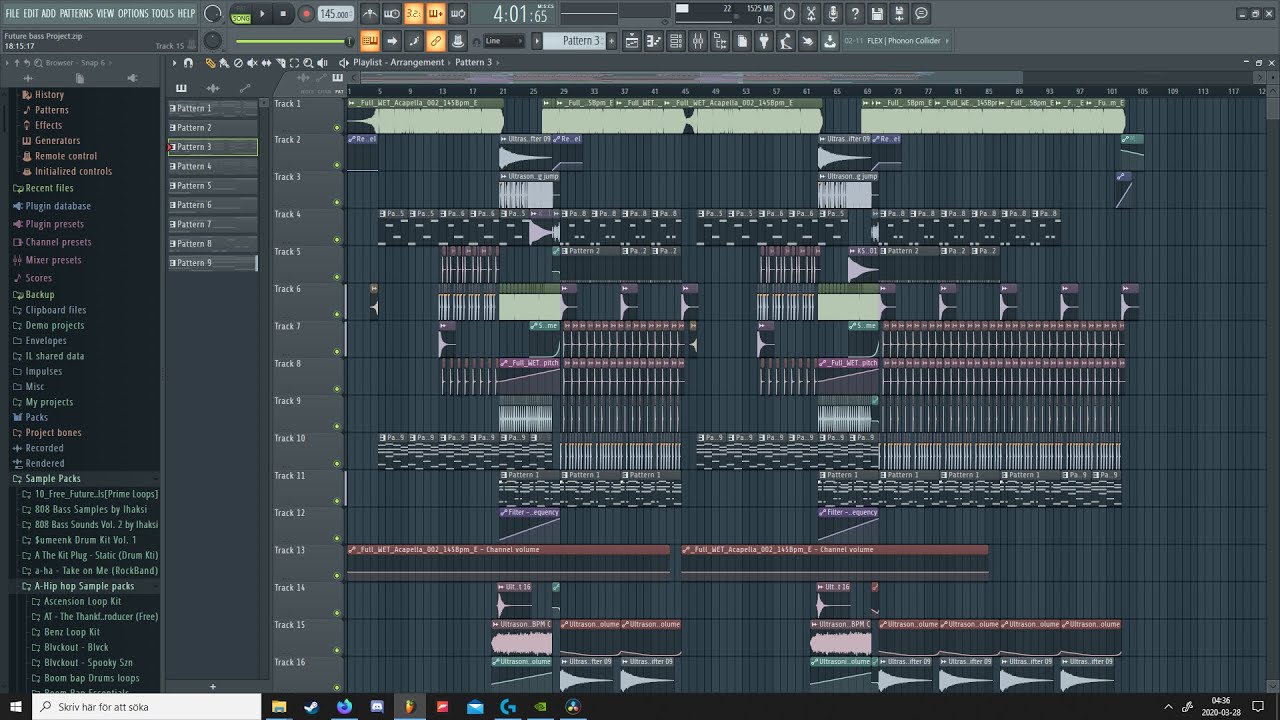
Task: Click the Windows taskbar search box
Action: coord(148,707)
